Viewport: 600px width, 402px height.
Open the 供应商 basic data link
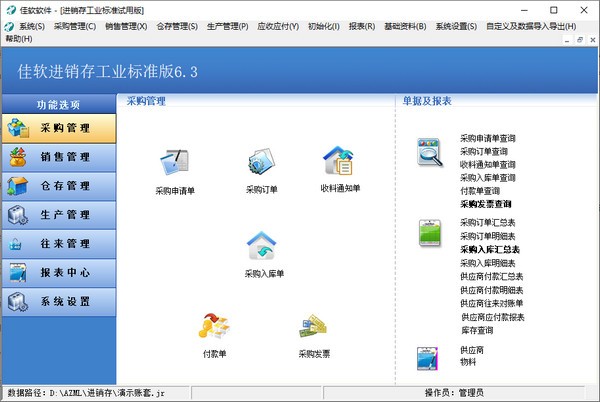472,350
